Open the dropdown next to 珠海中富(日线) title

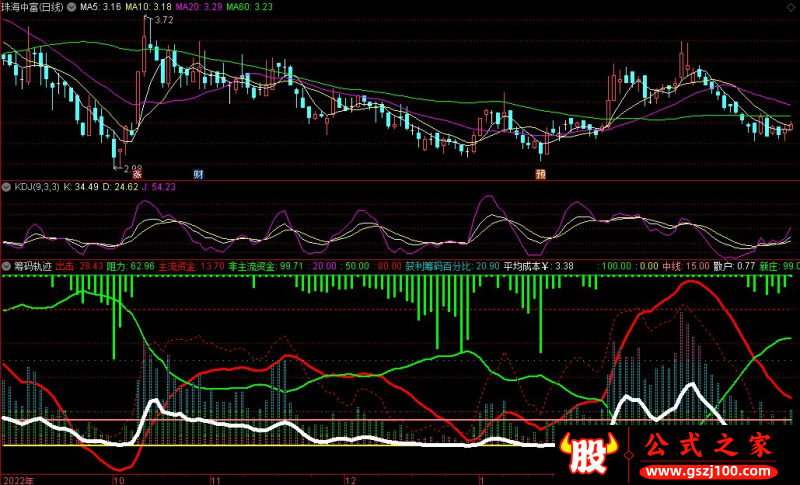pyautogui.click(x=71, y=7)
